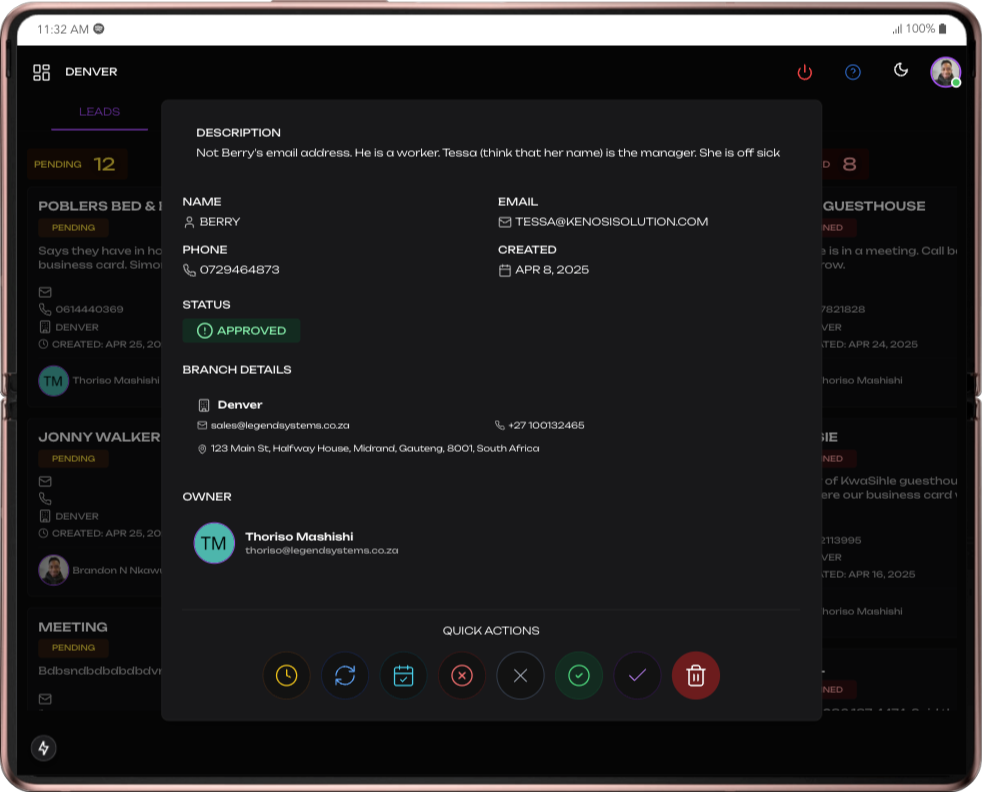Open the grid menu beside DENVER
The width and height of the screenshot is (982, 792).
coord(41,72)
